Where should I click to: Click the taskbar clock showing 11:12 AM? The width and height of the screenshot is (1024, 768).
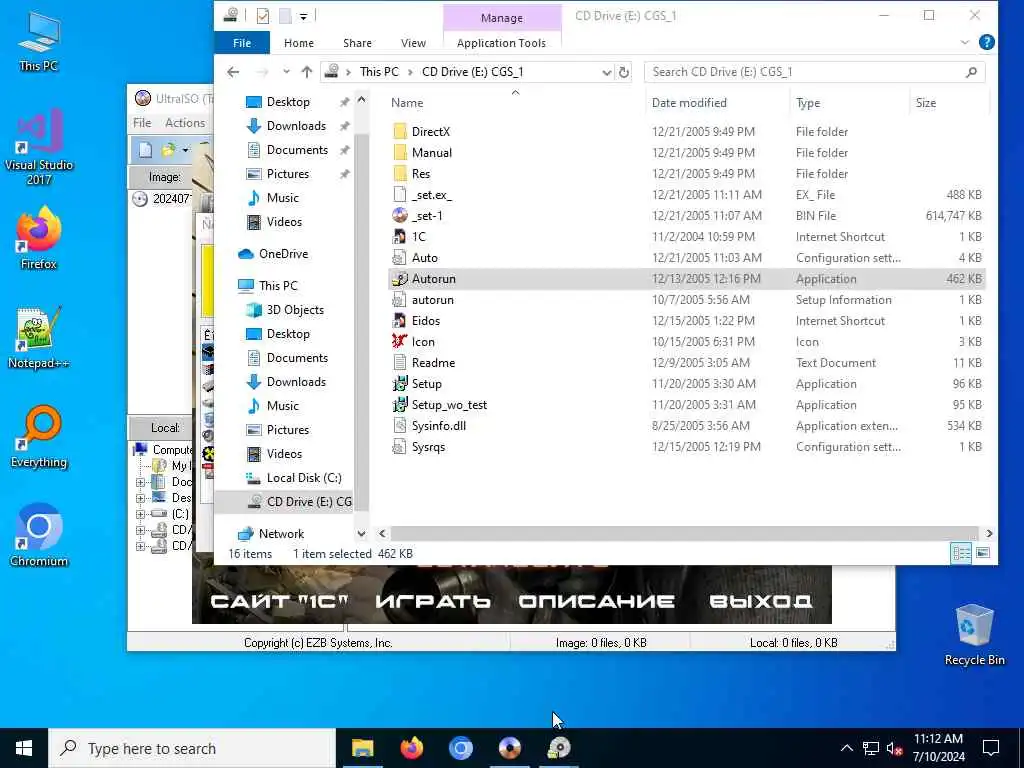tap(938, 748)
